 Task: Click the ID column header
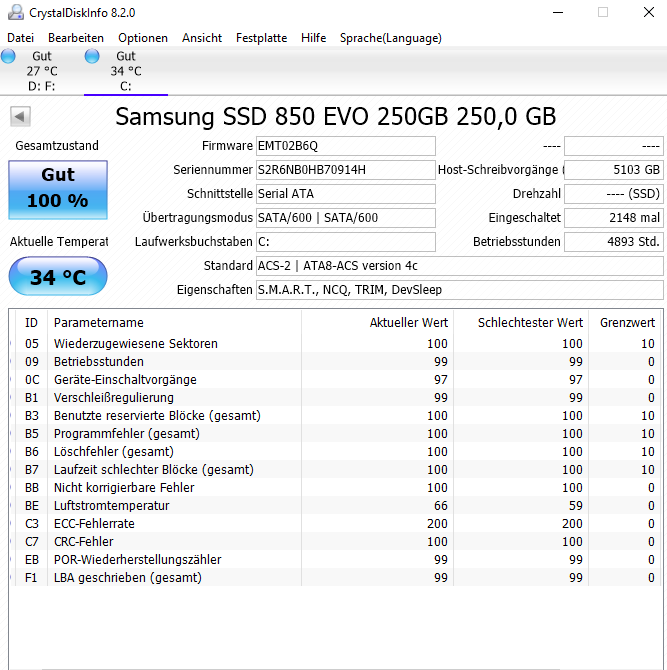point(31,323)
